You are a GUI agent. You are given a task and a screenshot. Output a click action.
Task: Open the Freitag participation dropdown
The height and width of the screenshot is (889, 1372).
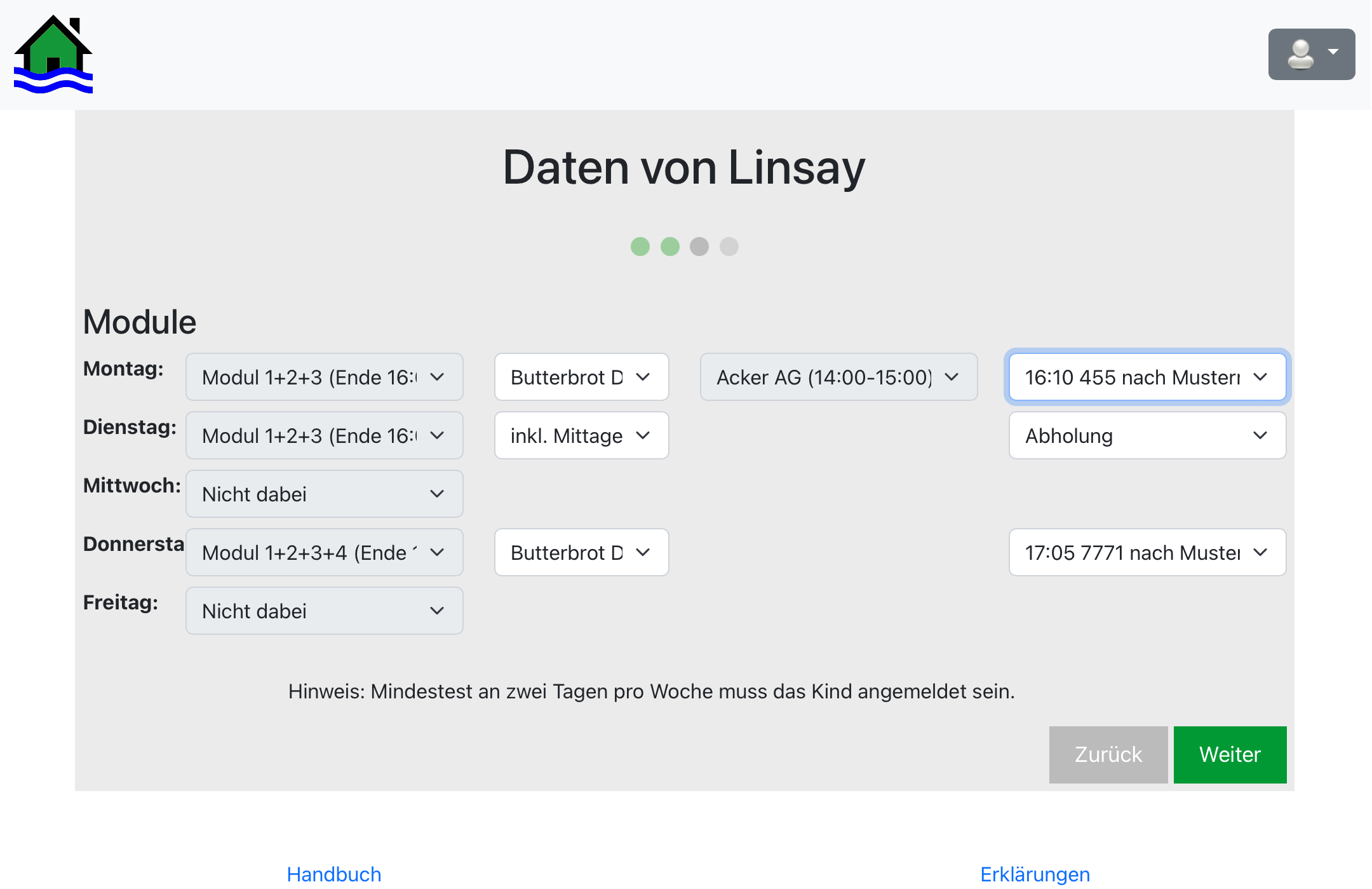[324, 611]
